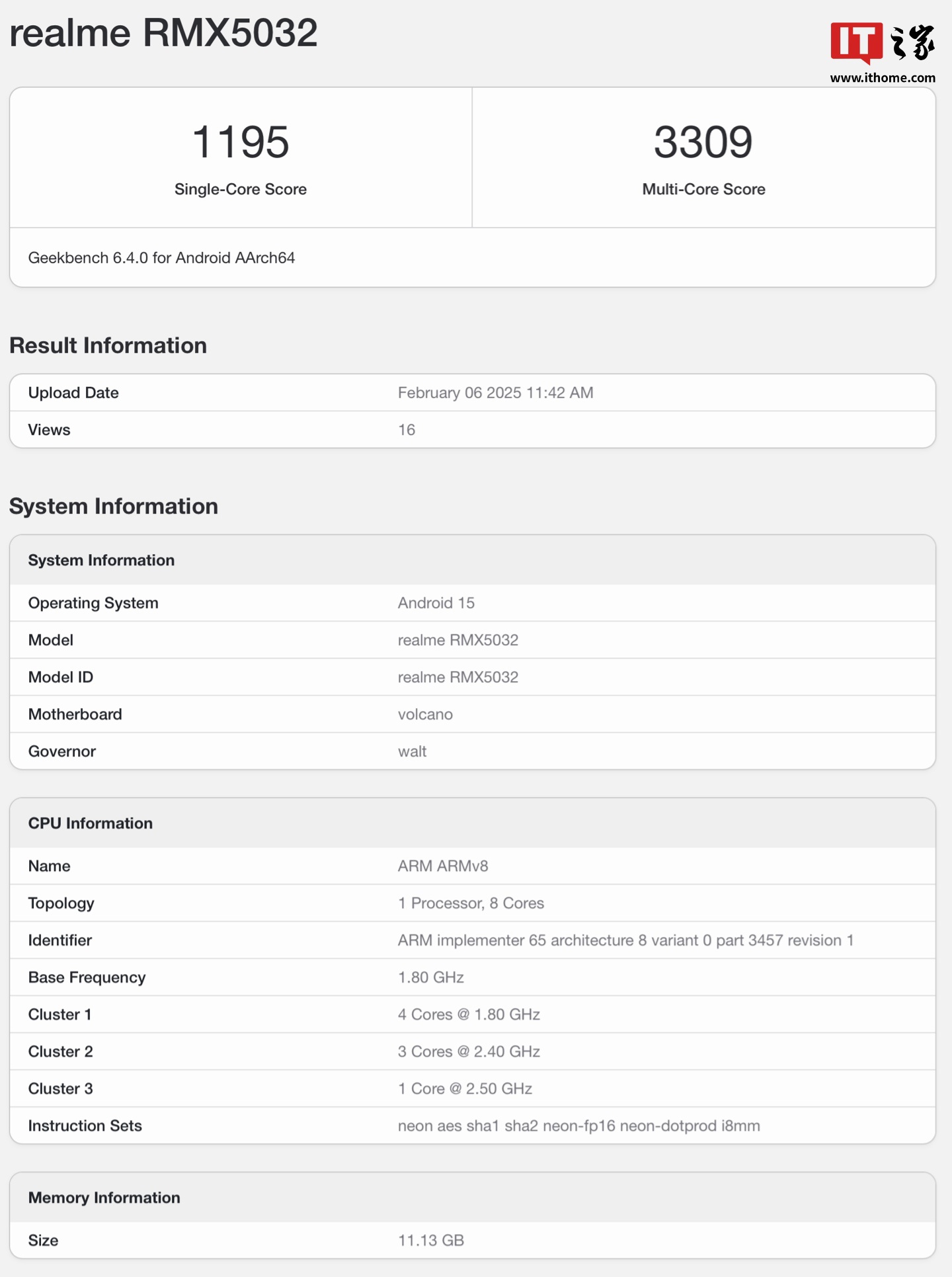Click the ARM implementer Identifier value
952x1277 pixels.
coord(625,940)
